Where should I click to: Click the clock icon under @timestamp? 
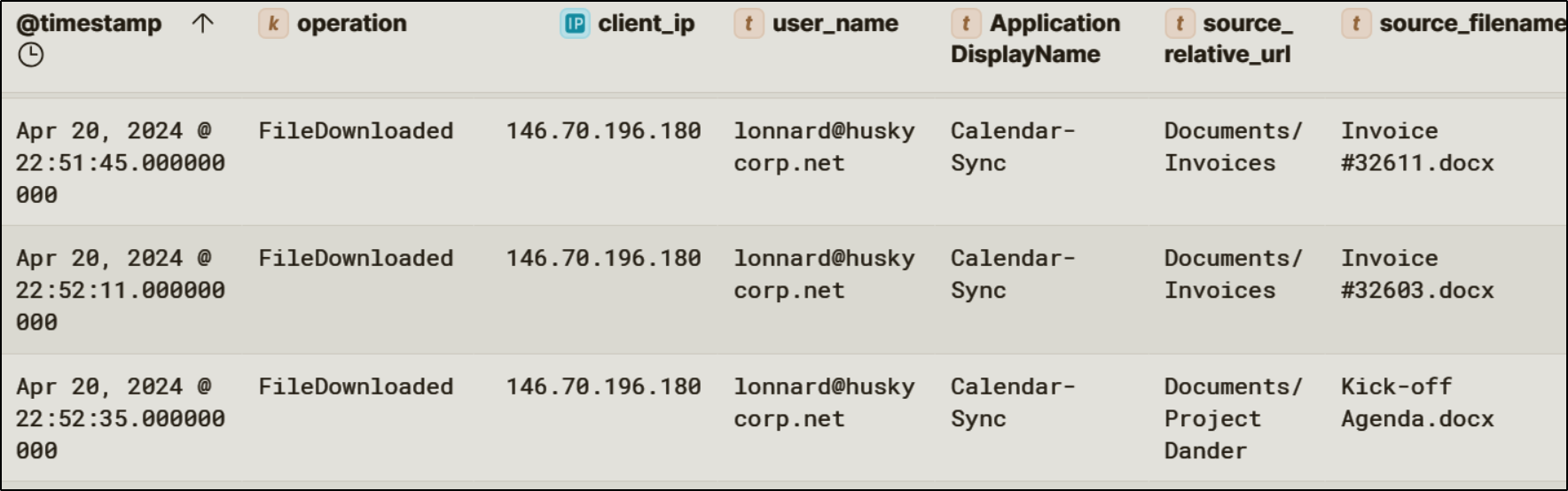31,55
